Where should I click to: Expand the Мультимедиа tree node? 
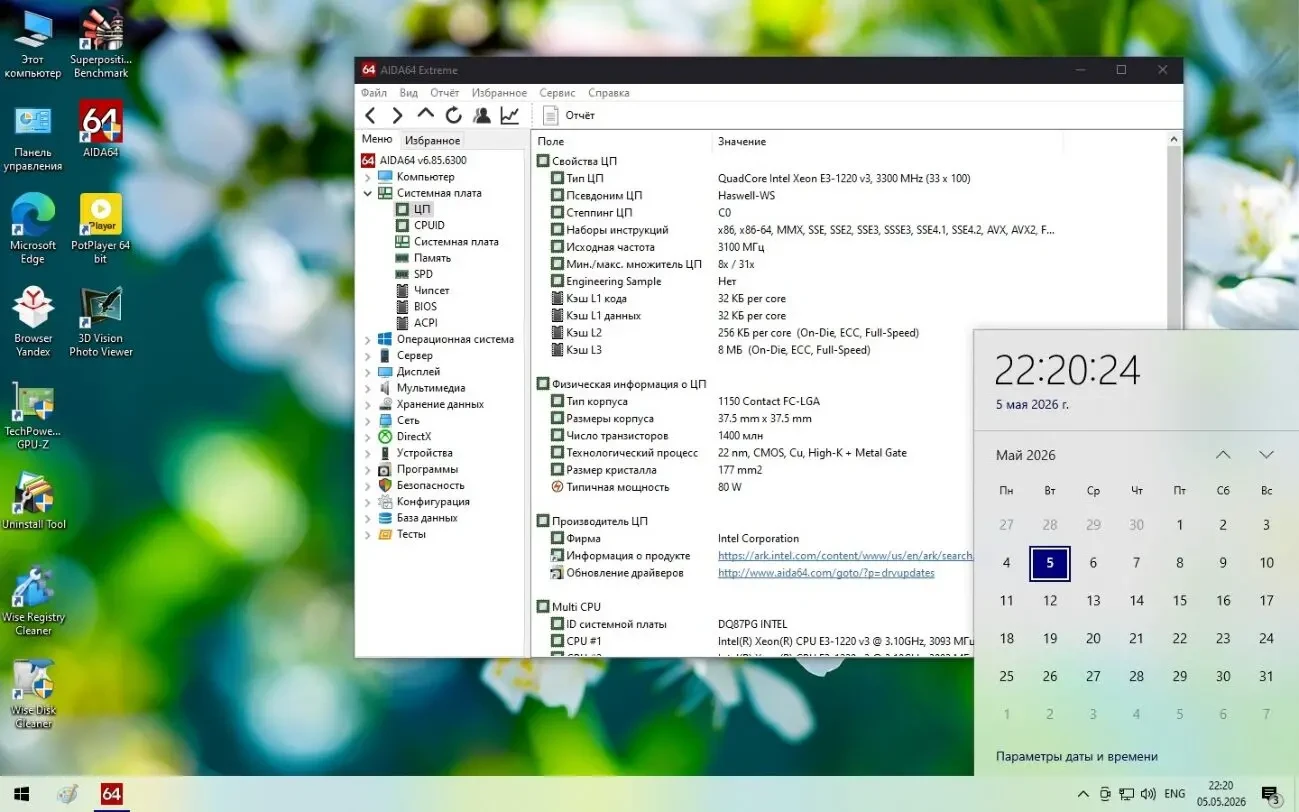point(367,388)
